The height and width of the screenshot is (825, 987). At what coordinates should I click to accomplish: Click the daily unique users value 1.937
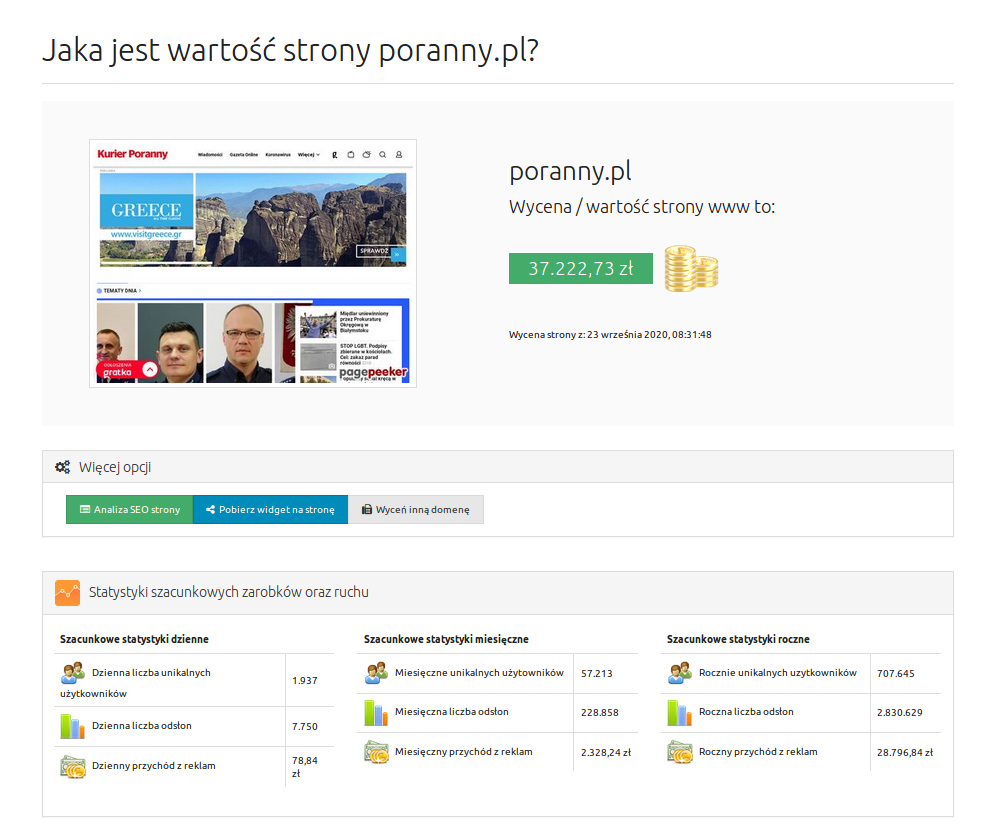point(305,681)
